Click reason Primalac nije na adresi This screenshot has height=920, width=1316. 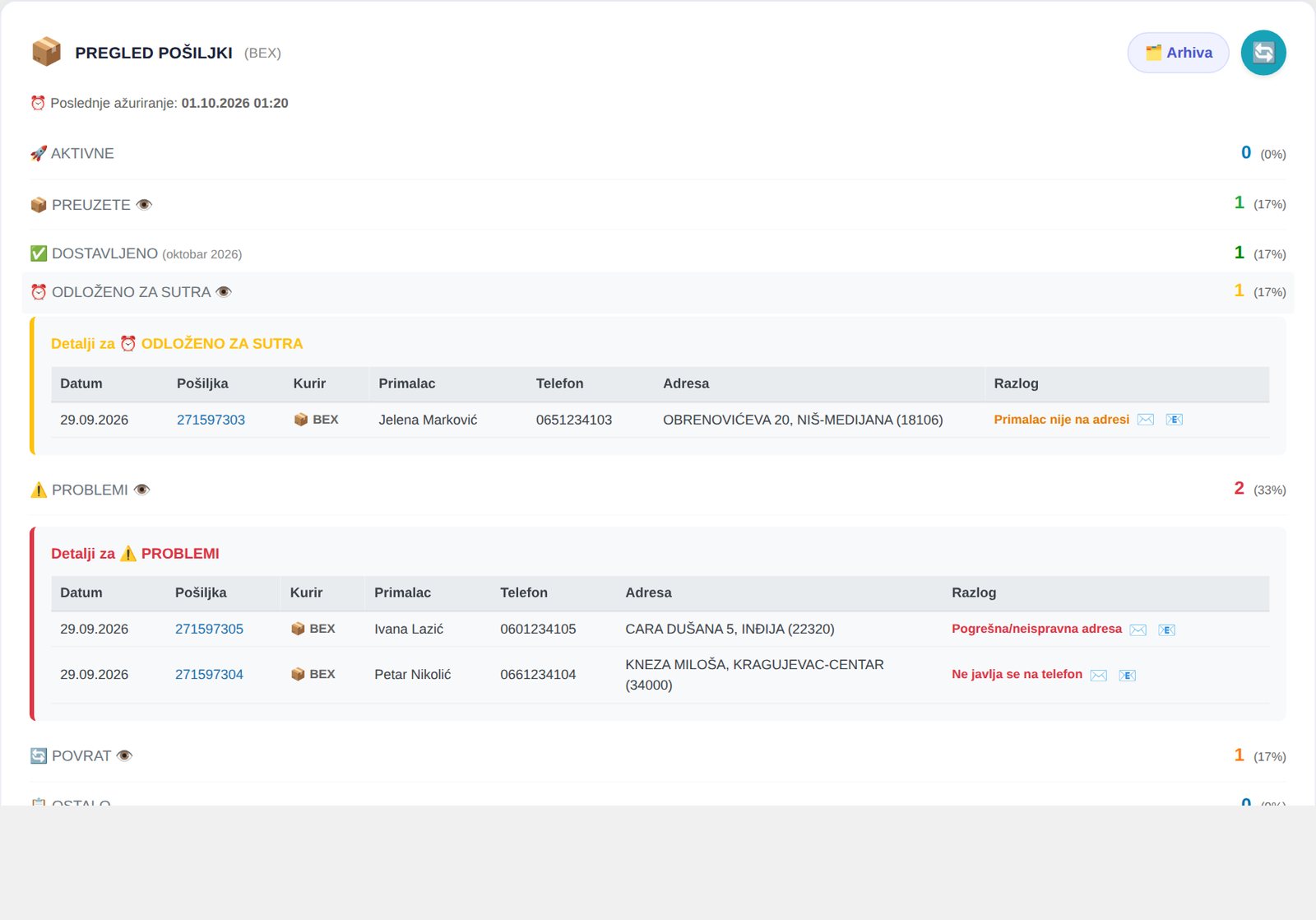point(1061,420)
